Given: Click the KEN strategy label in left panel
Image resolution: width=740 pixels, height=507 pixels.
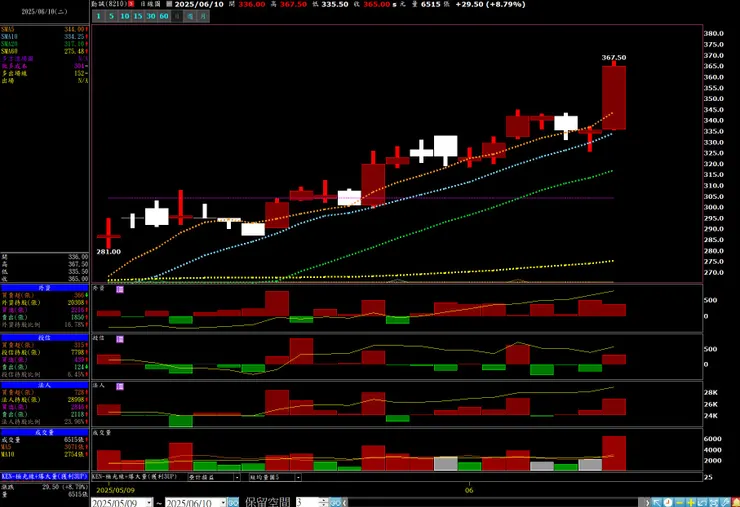Looking at the screenshot, I should (x=44, y=476).
